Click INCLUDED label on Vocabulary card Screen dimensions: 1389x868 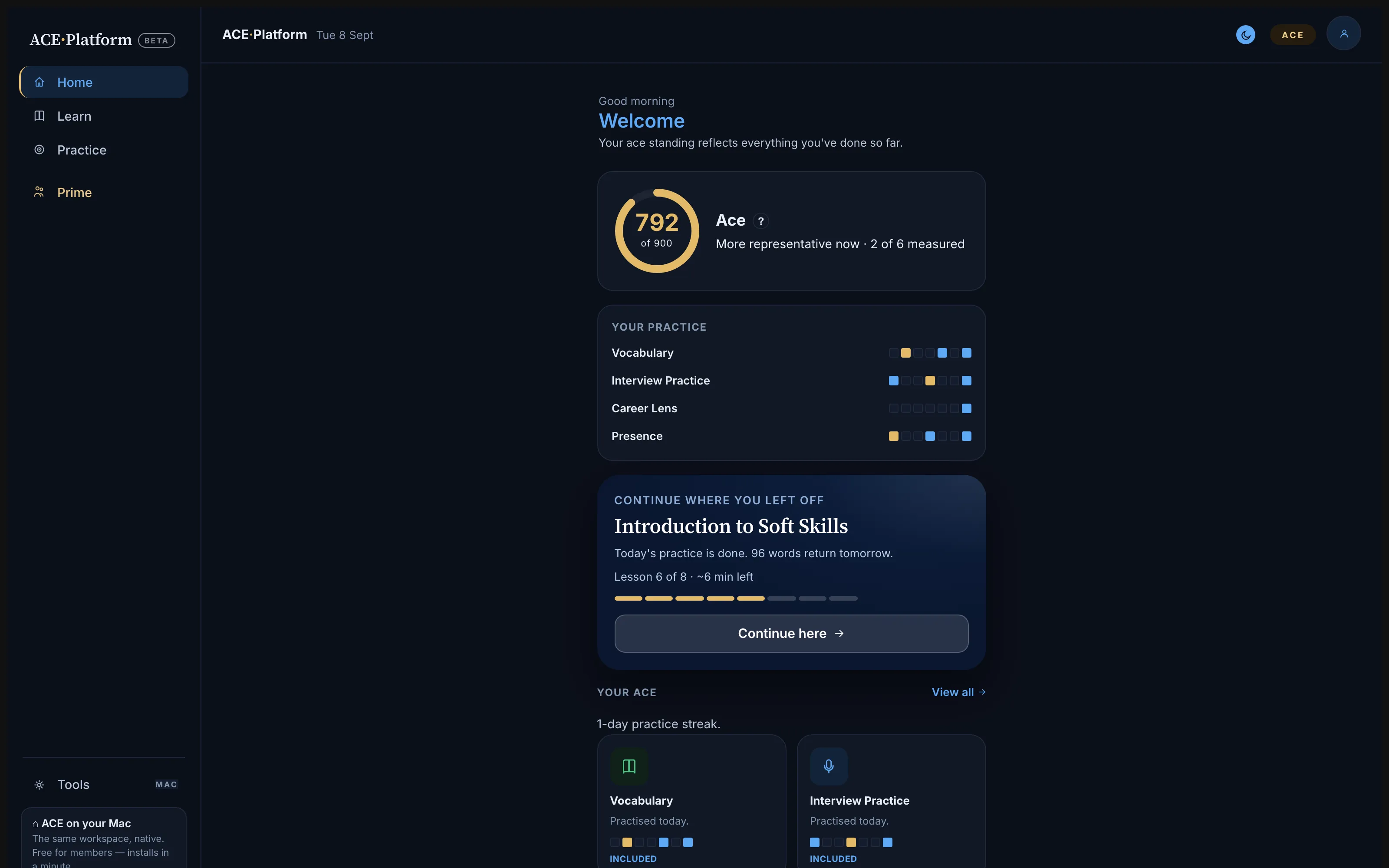tap(633, 859)
